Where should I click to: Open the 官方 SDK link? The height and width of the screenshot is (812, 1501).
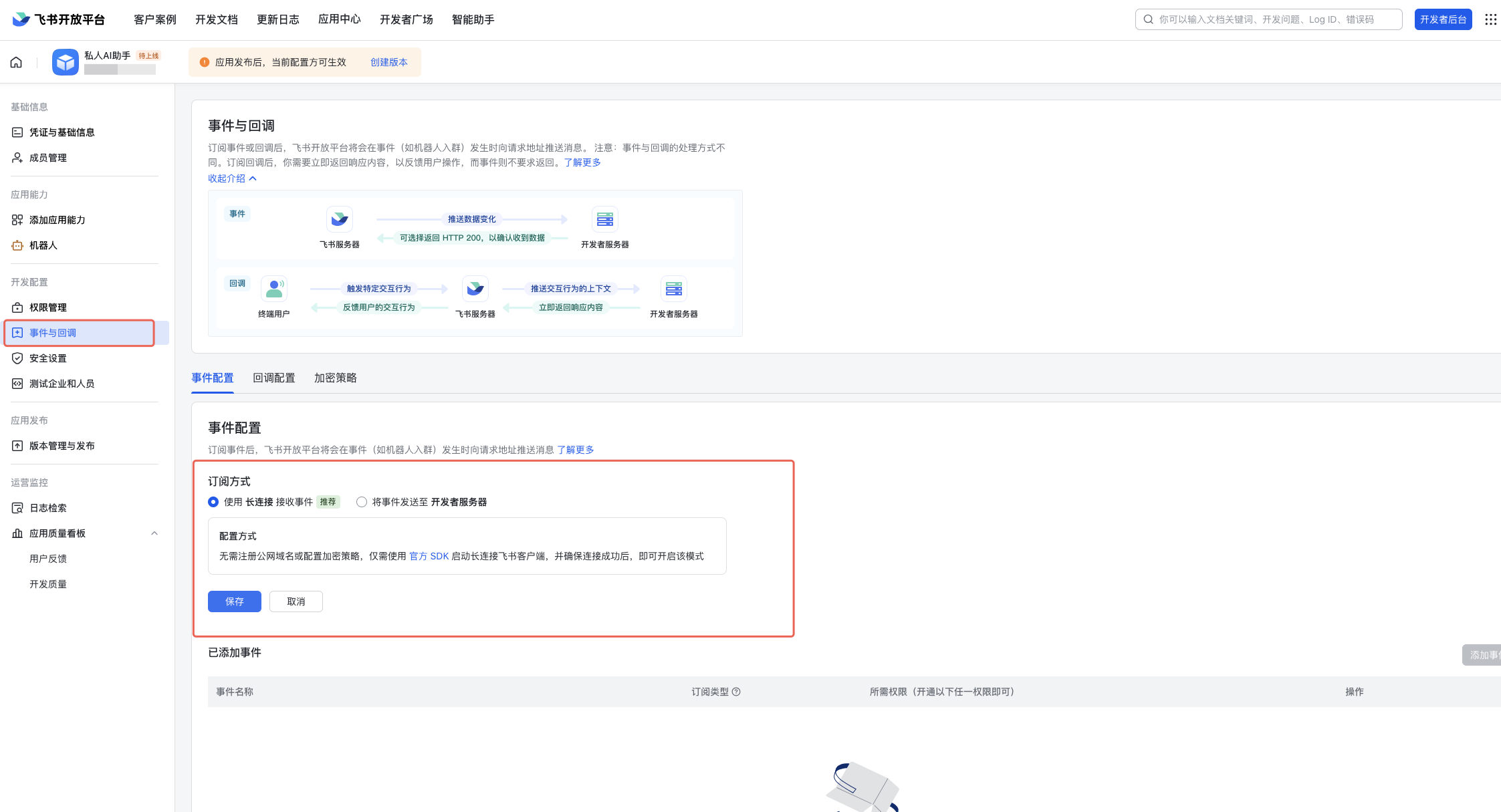(x=429, y=556)
